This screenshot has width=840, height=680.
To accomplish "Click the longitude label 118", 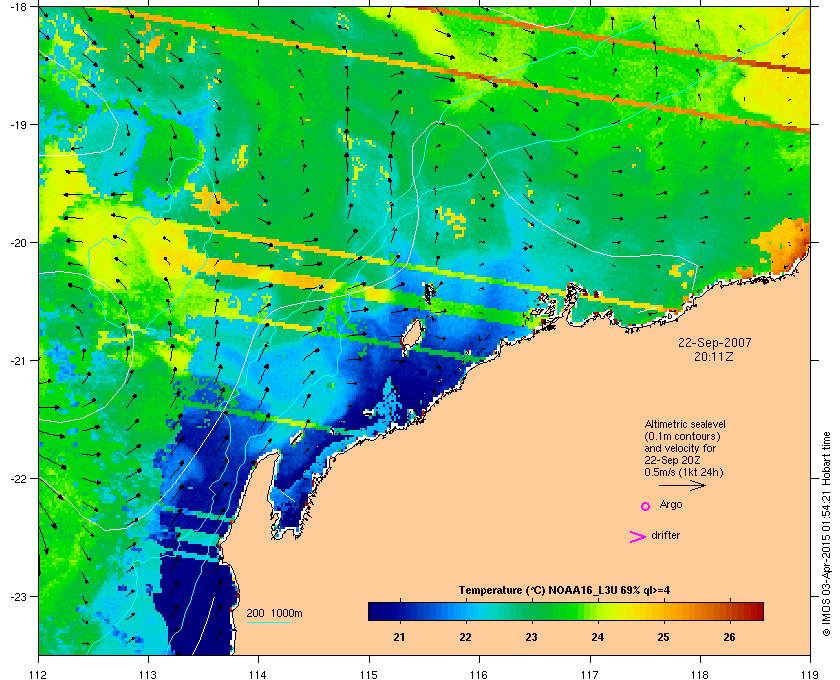I will (x=700, y=675).
